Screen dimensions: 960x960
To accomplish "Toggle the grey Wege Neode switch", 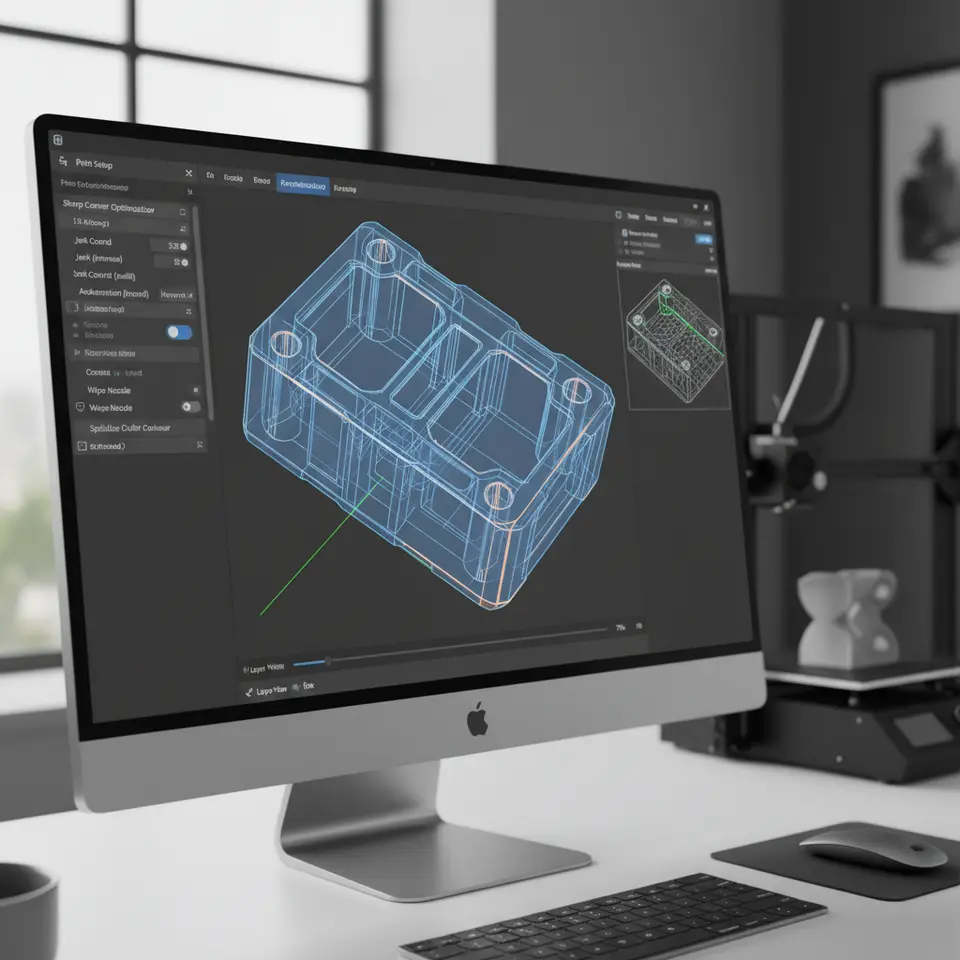I will [x=190, y=407].
